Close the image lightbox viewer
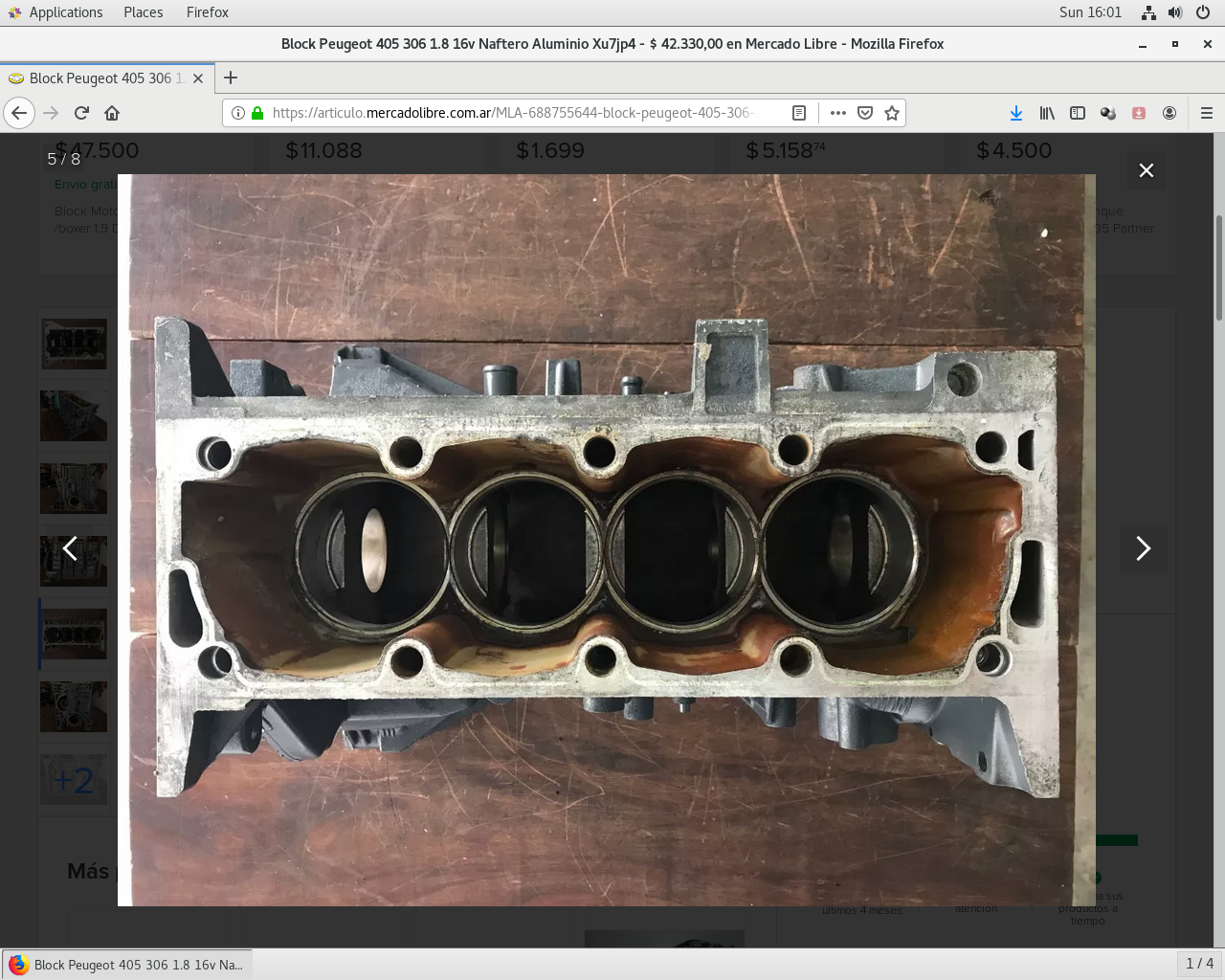This screenshot has width=1225, height=980. (1146, 170)
